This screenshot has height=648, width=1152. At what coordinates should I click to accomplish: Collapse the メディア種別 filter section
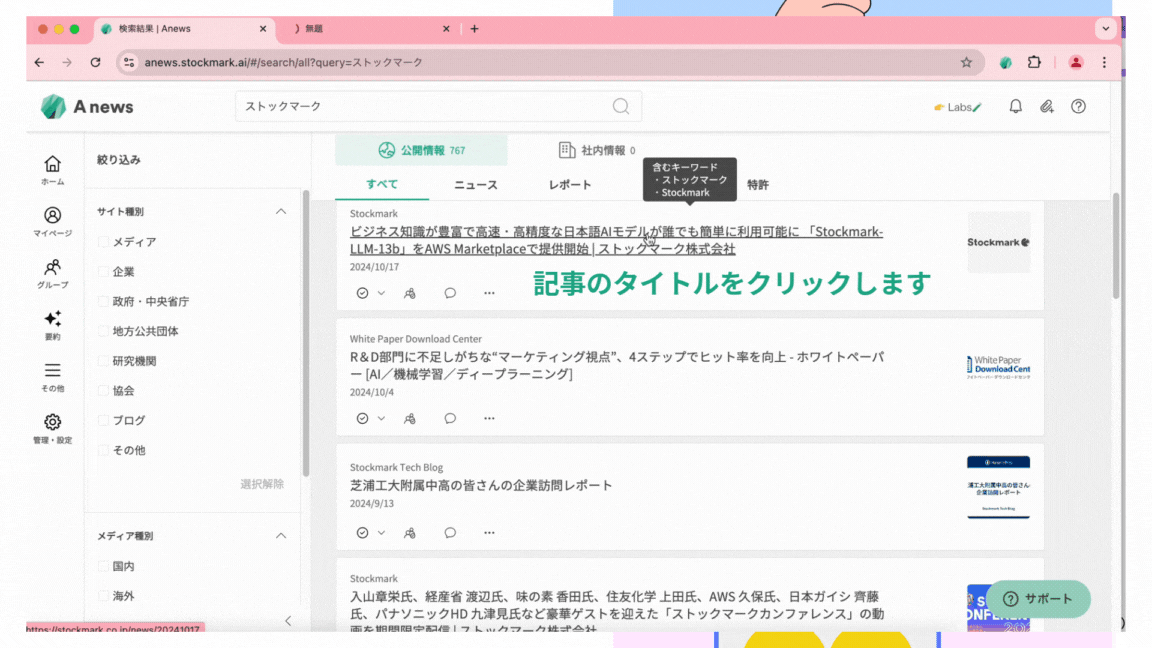click(x=281, y=536)
